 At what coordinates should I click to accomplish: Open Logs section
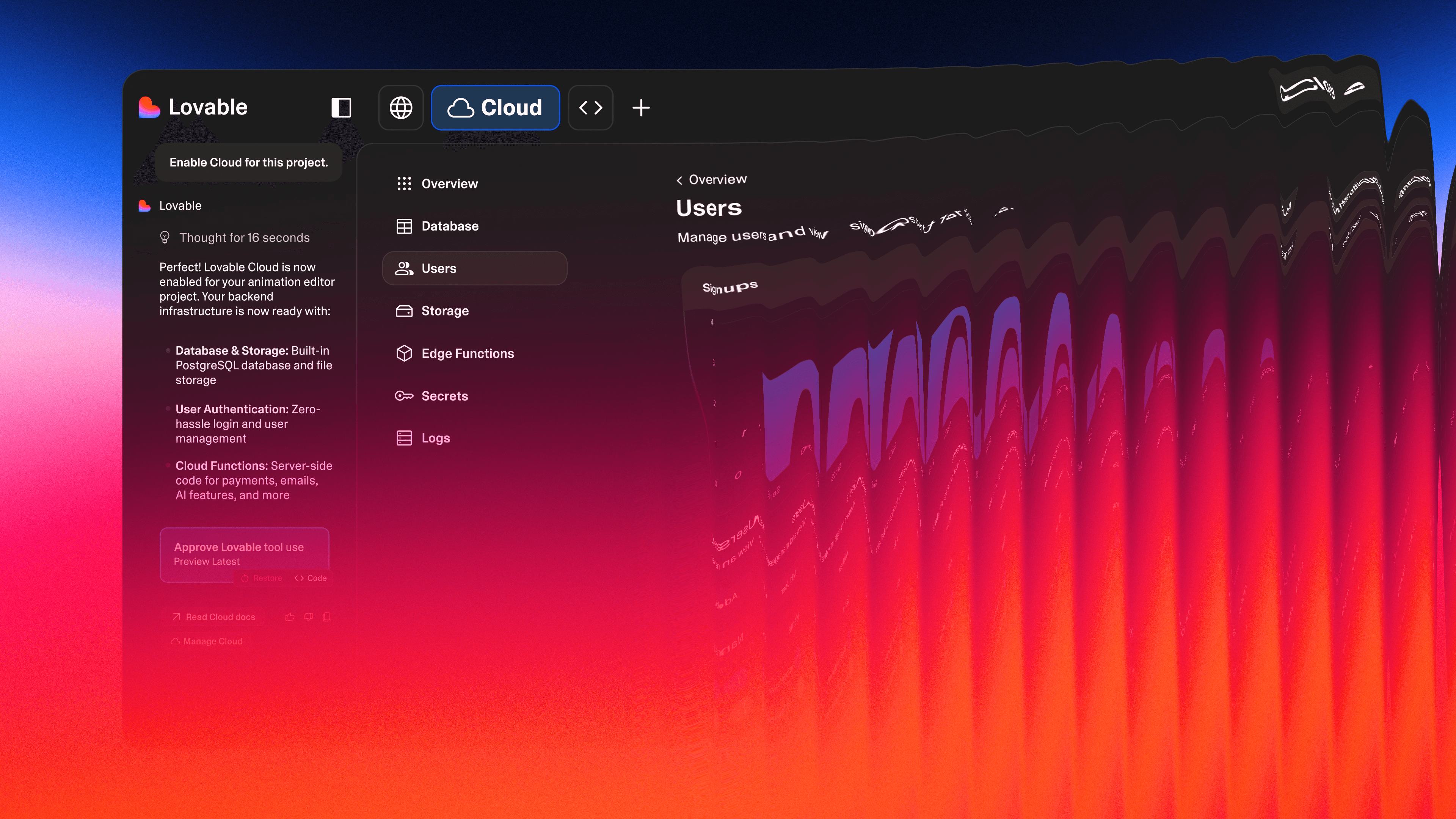435,438
